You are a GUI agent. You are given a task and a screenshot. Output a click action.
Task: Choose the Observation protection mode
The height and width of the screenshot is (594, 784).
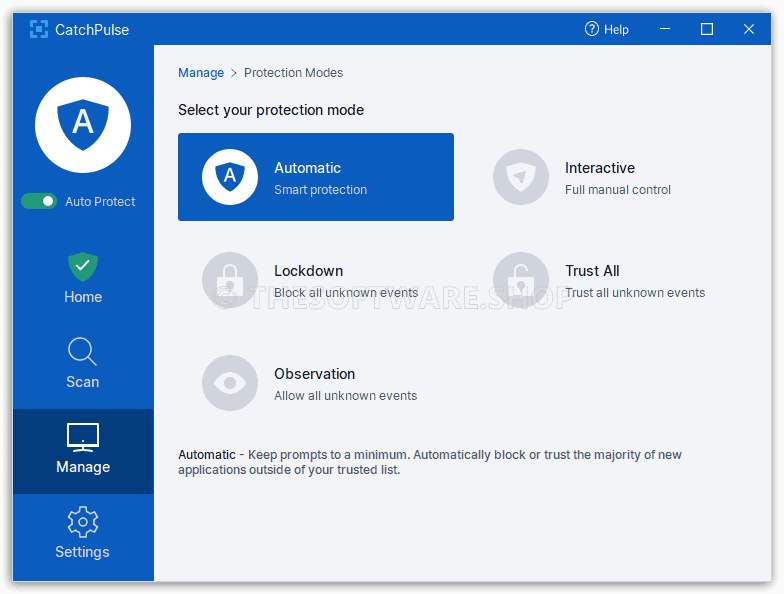click(x=316, y=383)
